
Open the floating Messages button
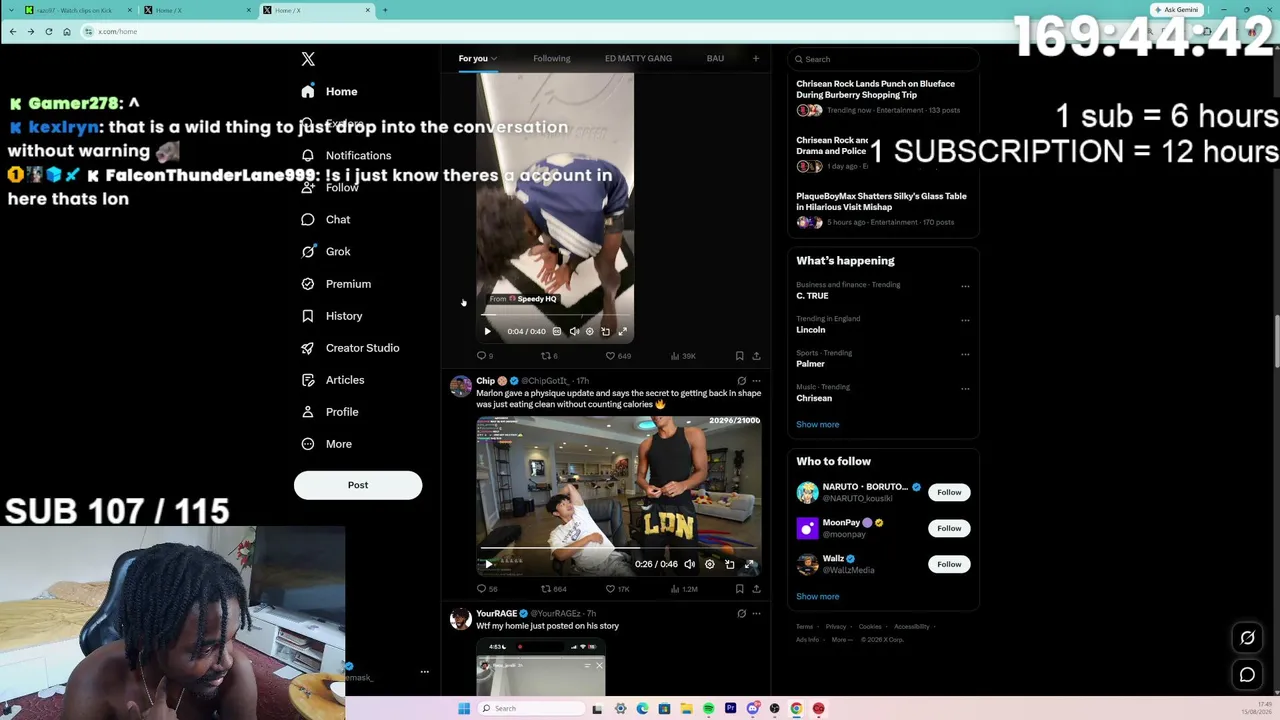coord(1247,675)
